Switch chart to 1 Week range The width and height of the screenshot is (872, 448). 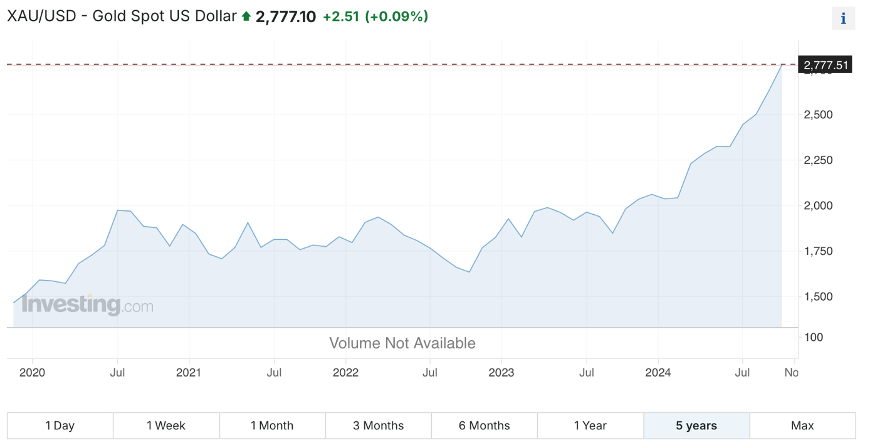(166, 426)
